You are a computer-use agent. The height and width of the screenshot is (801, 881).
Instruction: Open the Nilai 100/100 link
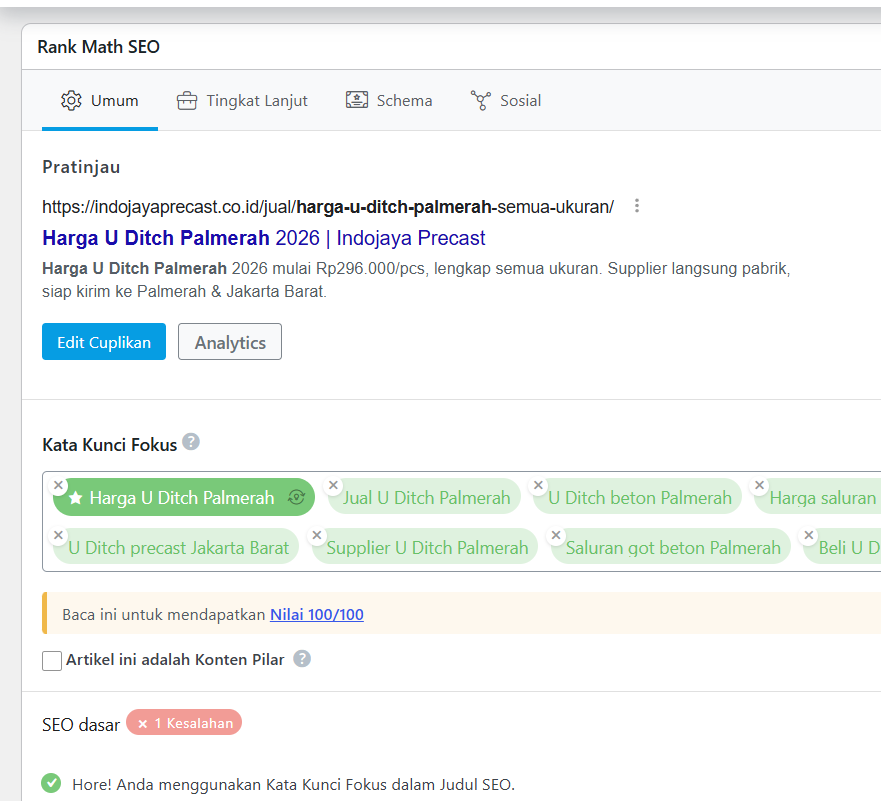point(317,615)
